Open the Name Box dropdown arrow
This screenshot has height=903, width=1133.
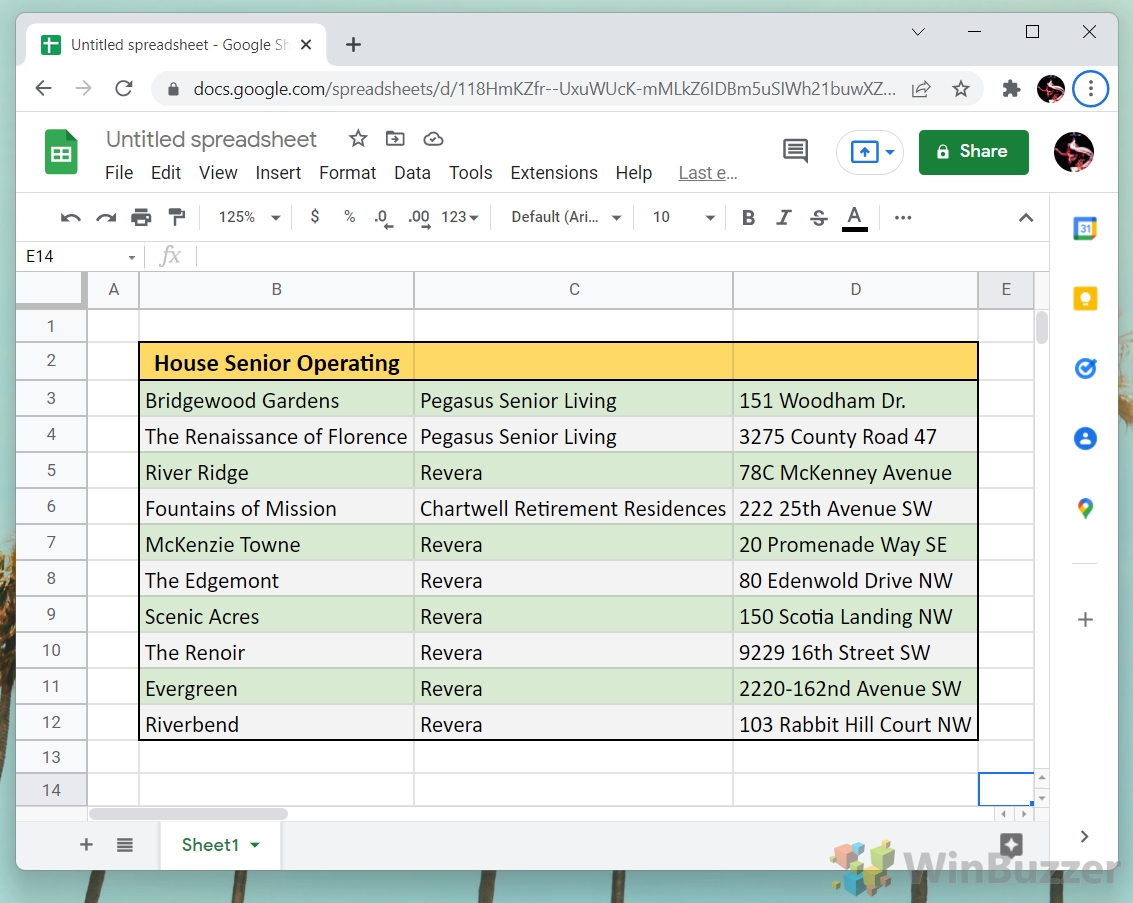coord(132,257)
